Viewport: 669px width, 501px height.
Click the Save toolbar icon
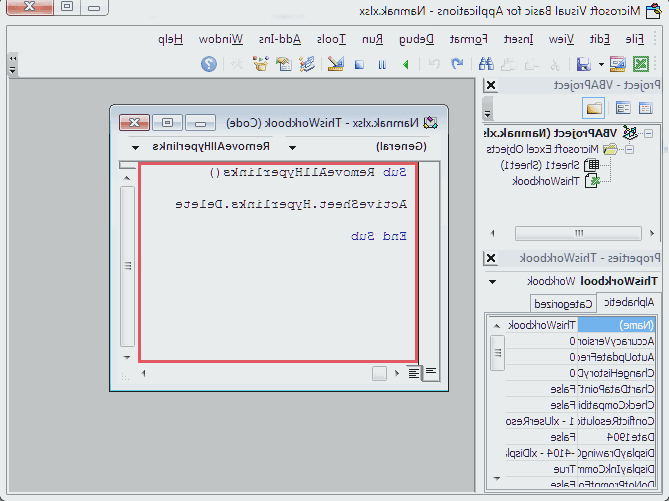point(582,64)
